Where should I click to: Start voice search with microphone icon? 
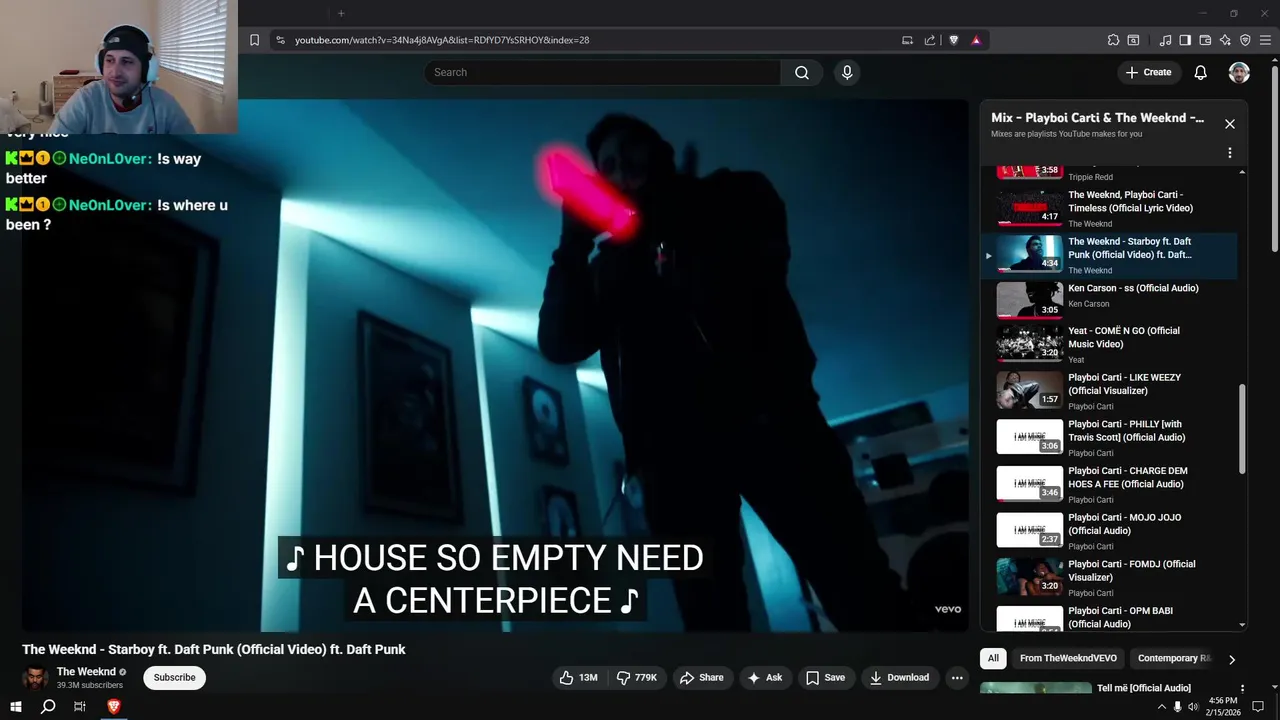tap(847, 72)
